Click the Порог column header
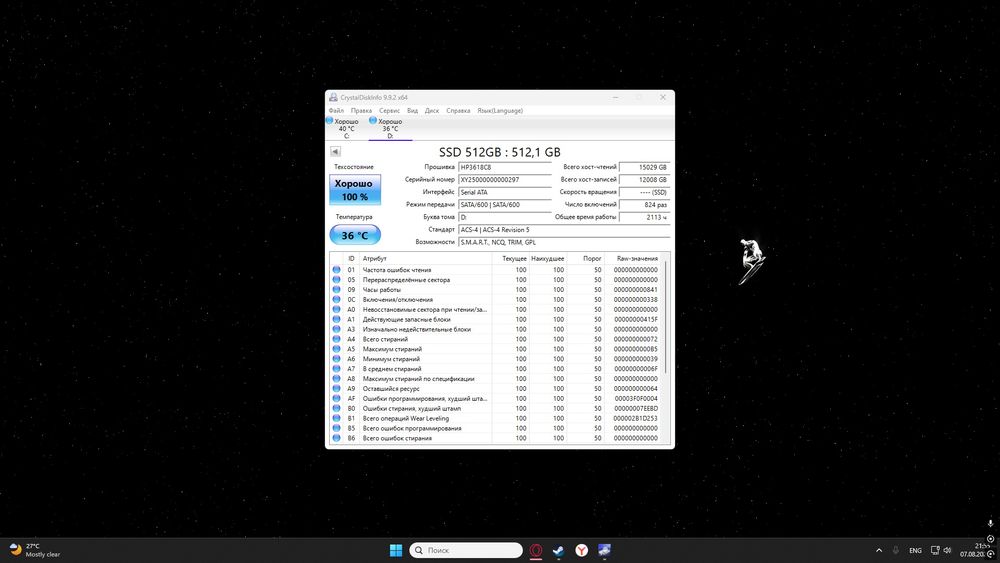 tap(585, 258)
